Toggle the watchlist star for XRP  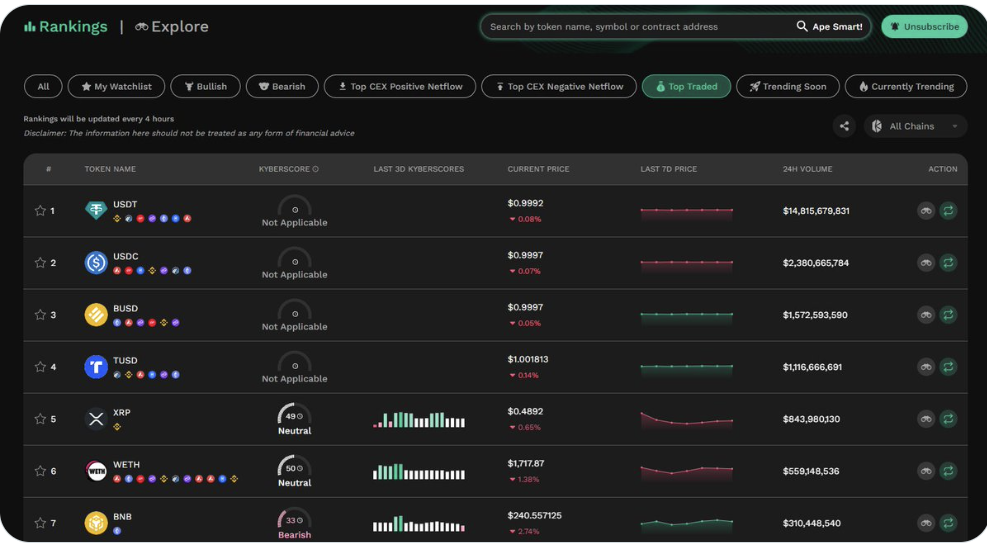(40, 419)
